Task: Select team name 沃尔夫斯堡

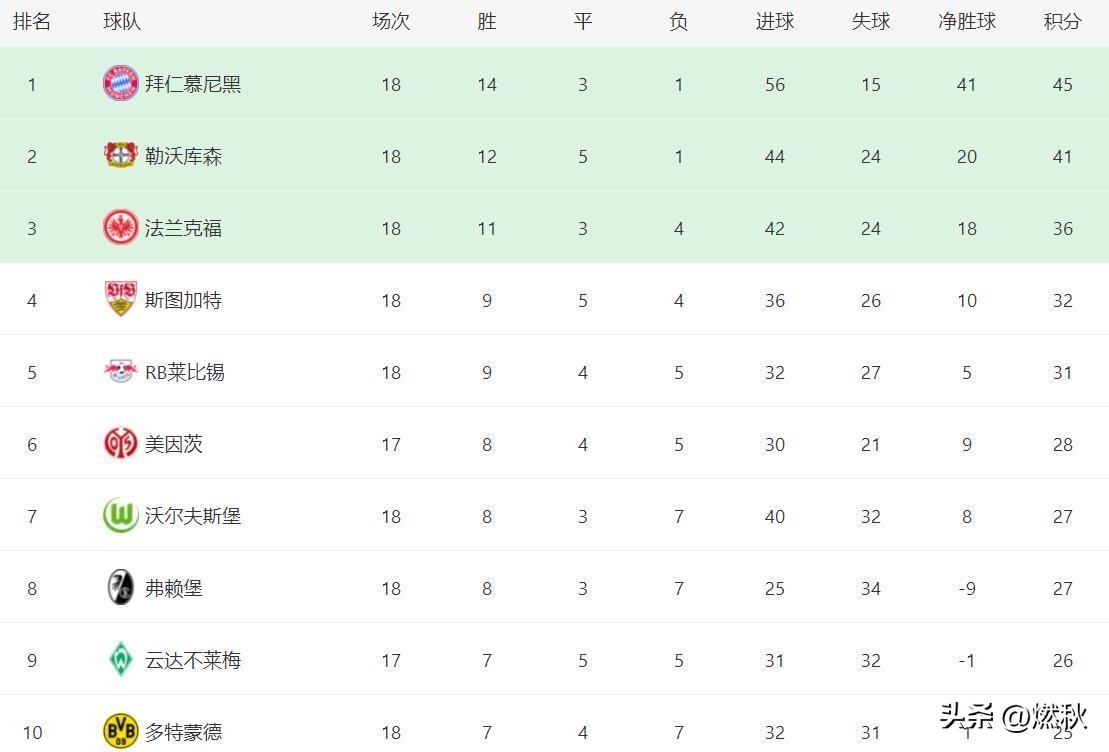Action: [x=193, y=516]
